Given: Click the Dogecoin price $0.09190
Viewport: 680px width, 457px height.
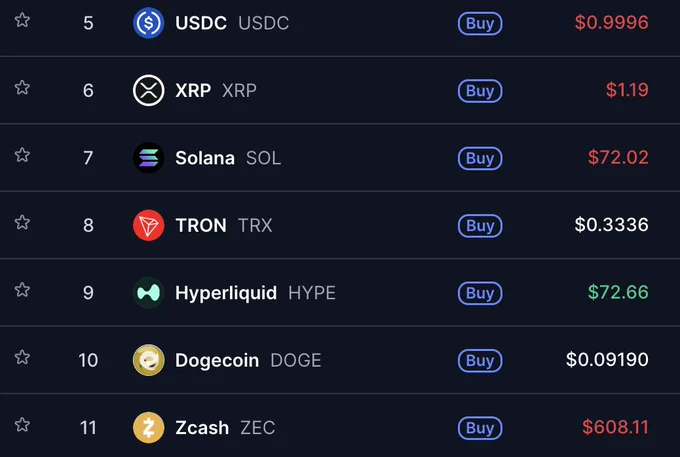Looking at the screenshot, I should (607, 360).
